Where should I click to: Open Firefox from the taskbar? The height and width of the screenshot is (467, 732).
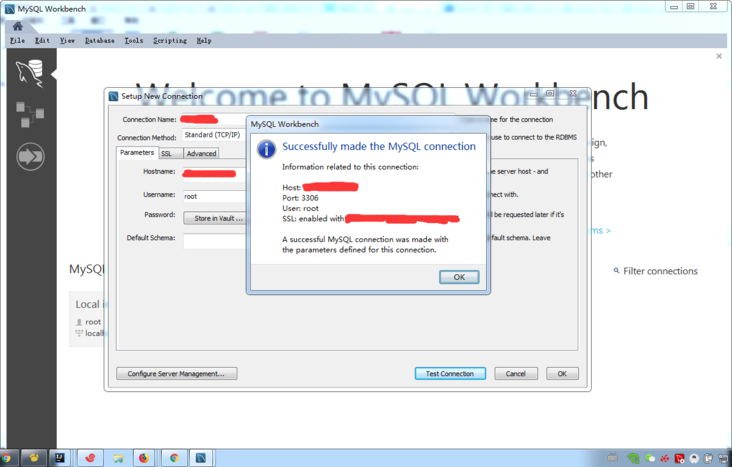click(x=144, y=458)
